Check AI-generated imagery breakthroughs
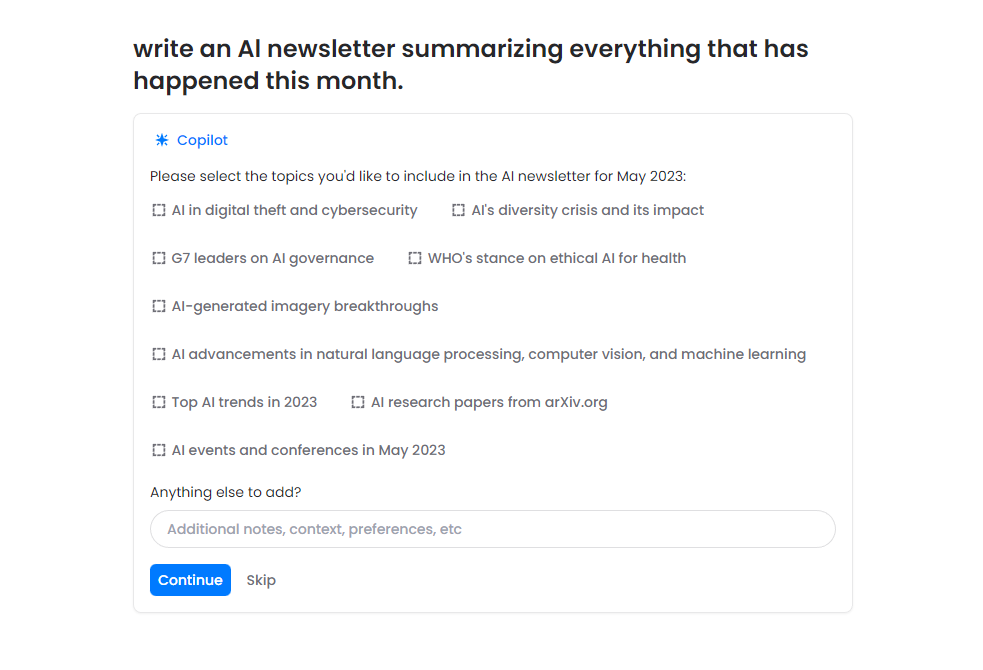Viewport: 983px width, 670px height. coord(159,307)
